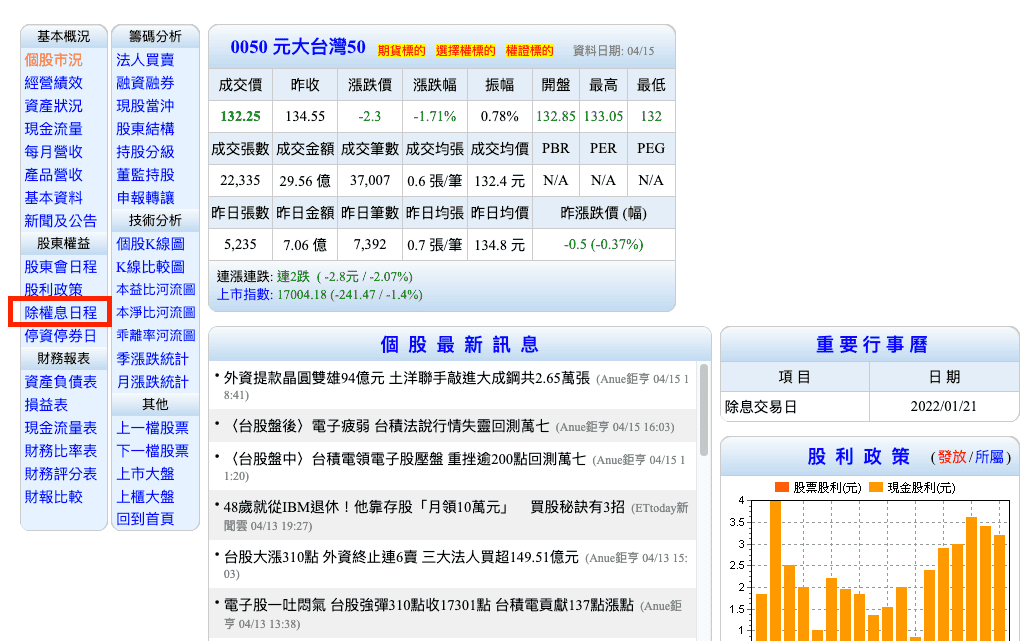Open 申報轉讓 link
The height and width of the screenshot is (641, 1029).
click(145, 197)
